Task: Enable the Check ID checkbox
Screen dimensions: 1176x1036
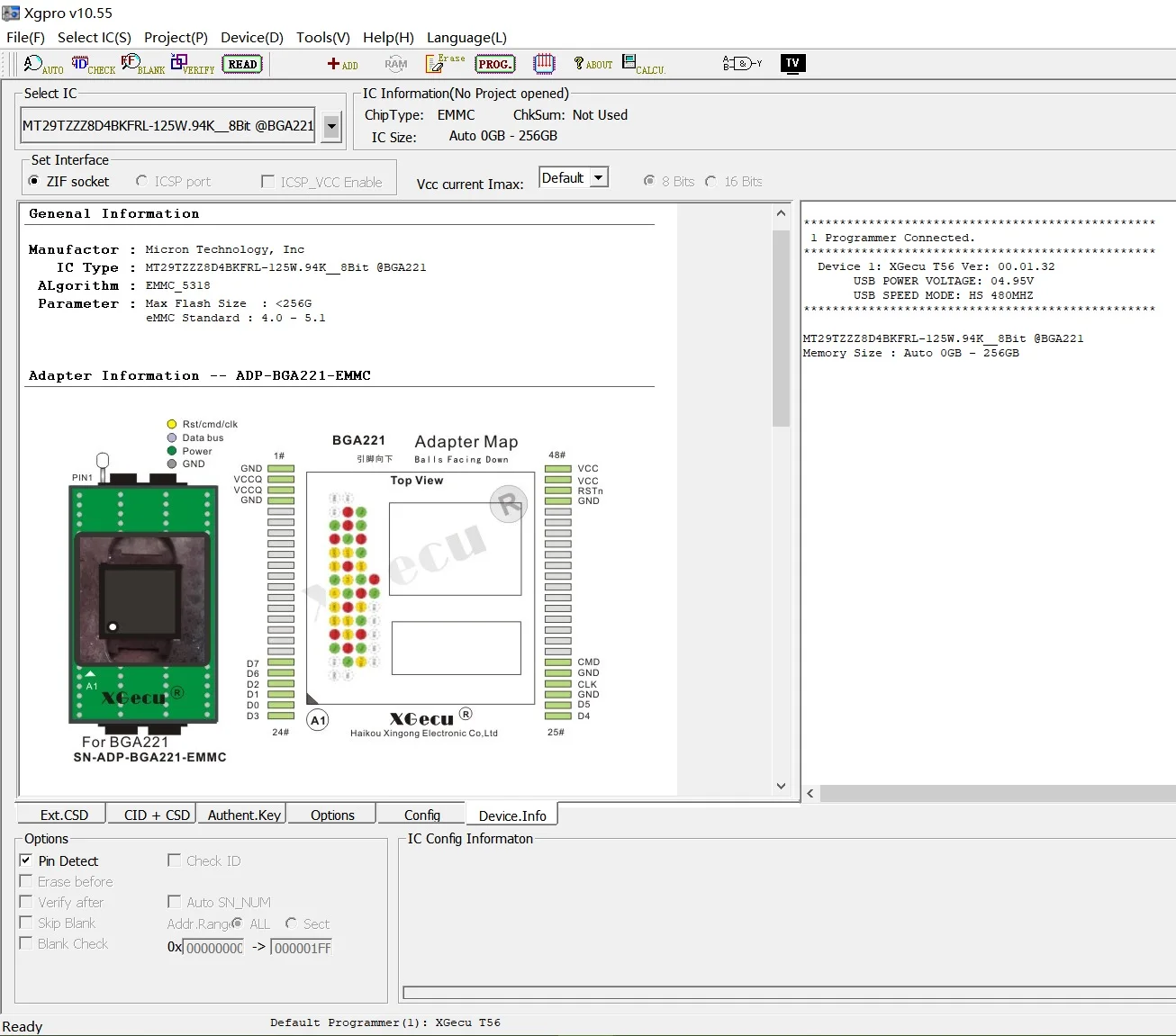Action: (x=175, y=860)
